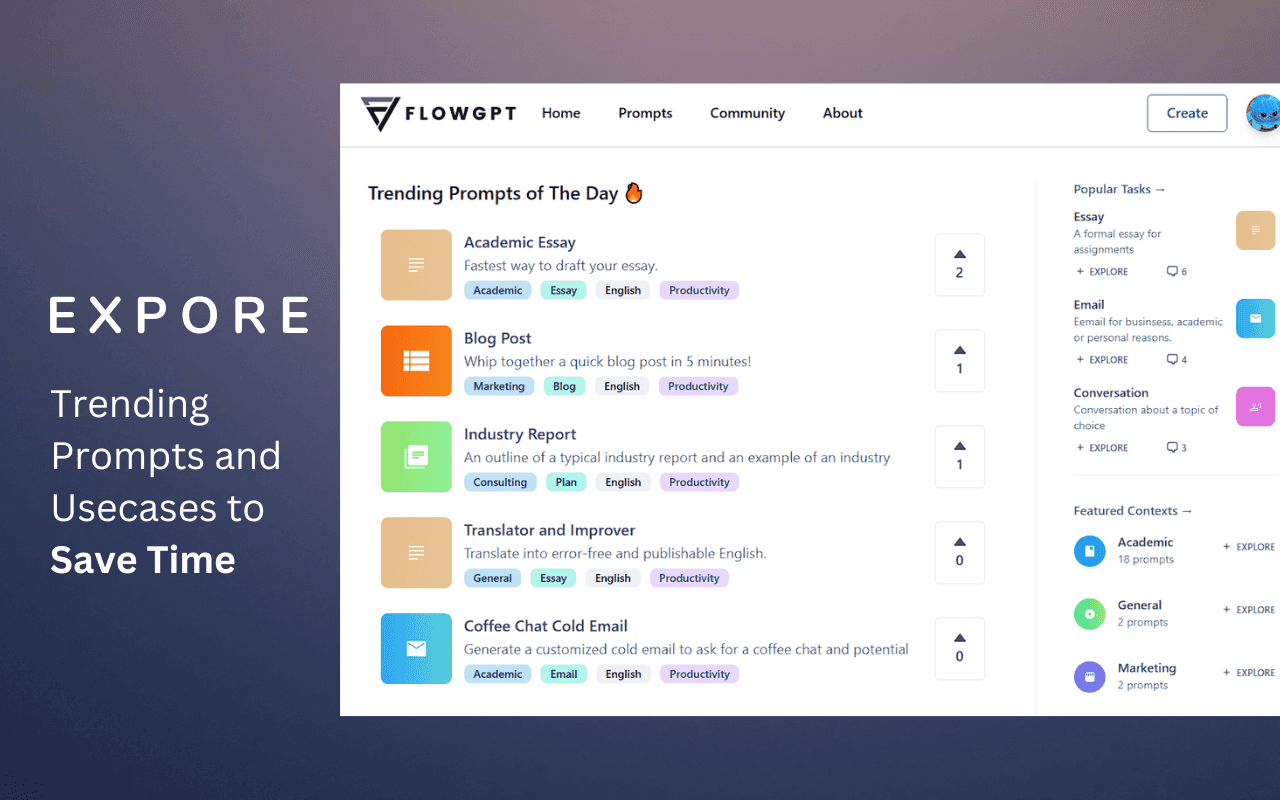Viewport: 1280px width, 800px height.
Task: Explore the Email task
Action: 1102,360
